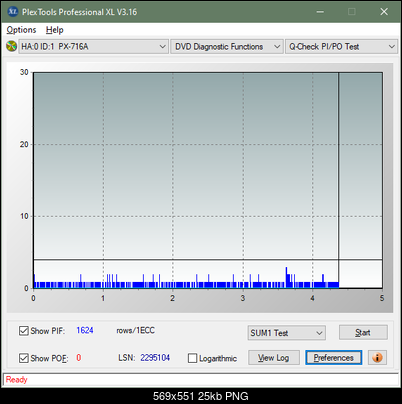
Task: Open the drive selection dropdown PX-716A
Action: pyautogui.click(x=93, y=46)
